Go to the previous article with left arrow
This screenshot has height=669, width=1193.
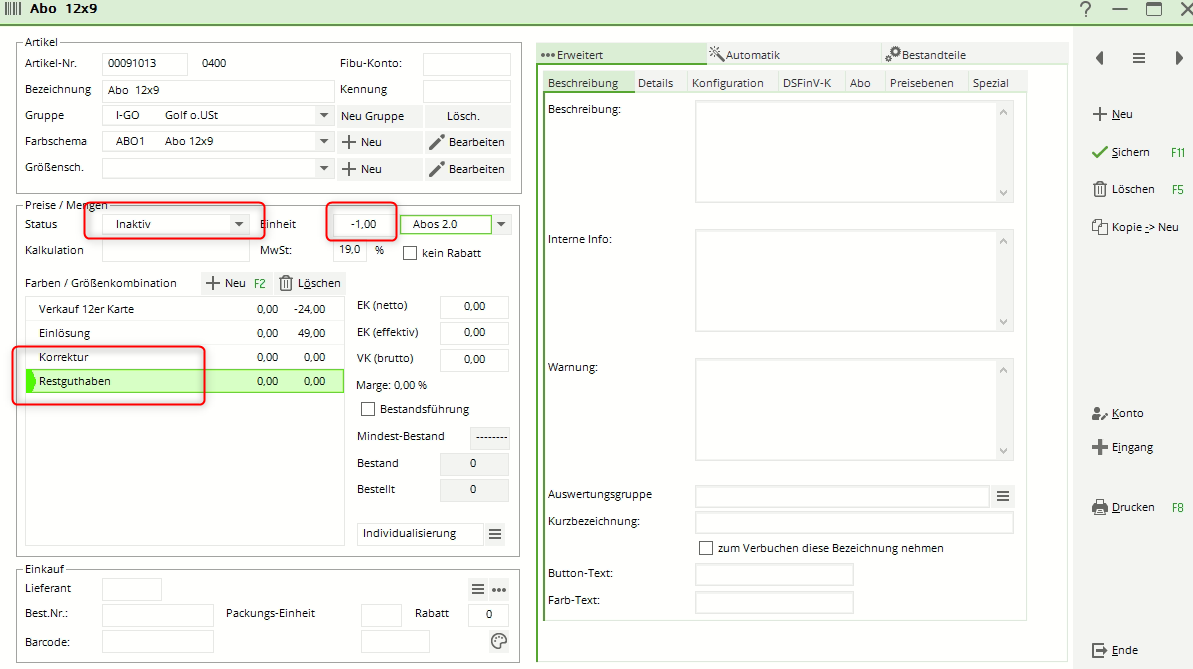pyautogui.click(x=1100, y=59)
